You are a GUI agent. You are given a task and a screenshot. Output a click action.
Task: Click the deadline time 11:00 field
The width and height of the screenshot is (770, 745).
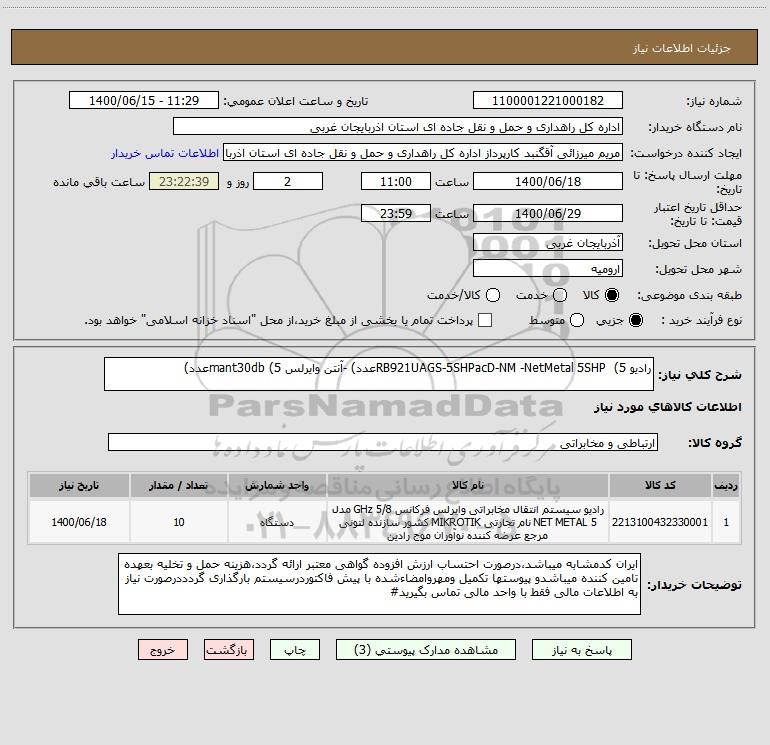pyautogui.click(x=396, y=181)
